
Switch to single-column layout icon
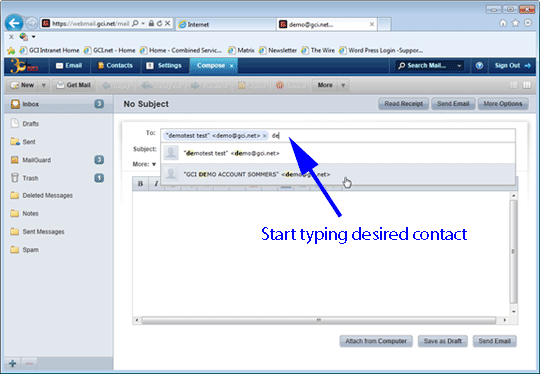tap(513, 85)
